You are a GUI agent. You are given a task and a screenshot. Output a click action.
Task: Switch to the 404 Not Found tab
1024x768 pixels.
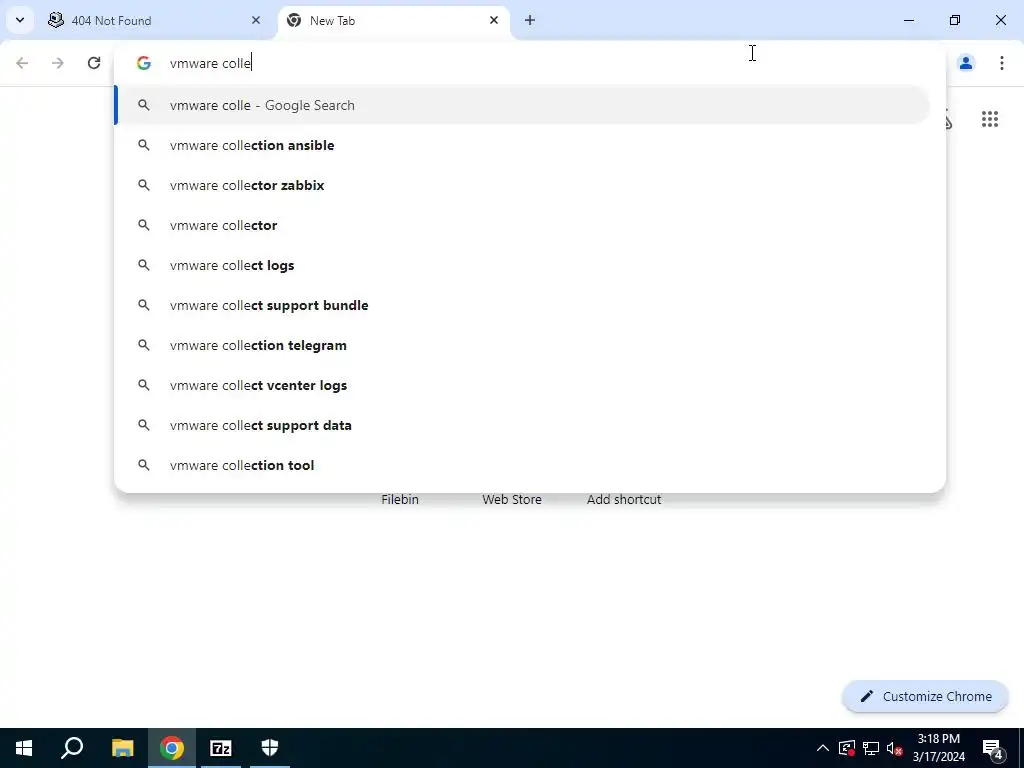click(155, 20)
